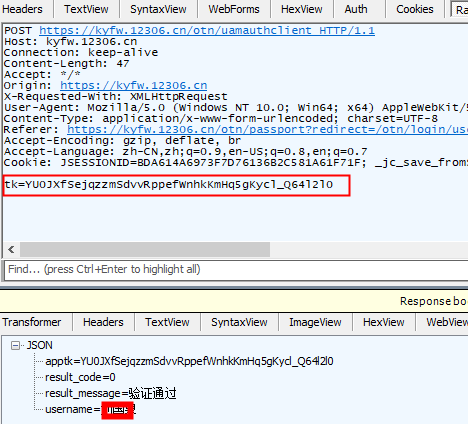Open the Transformer tab in response pane
Image resolution: width=468 pixels, height=424 pixels.
click(x=32, y=322)
